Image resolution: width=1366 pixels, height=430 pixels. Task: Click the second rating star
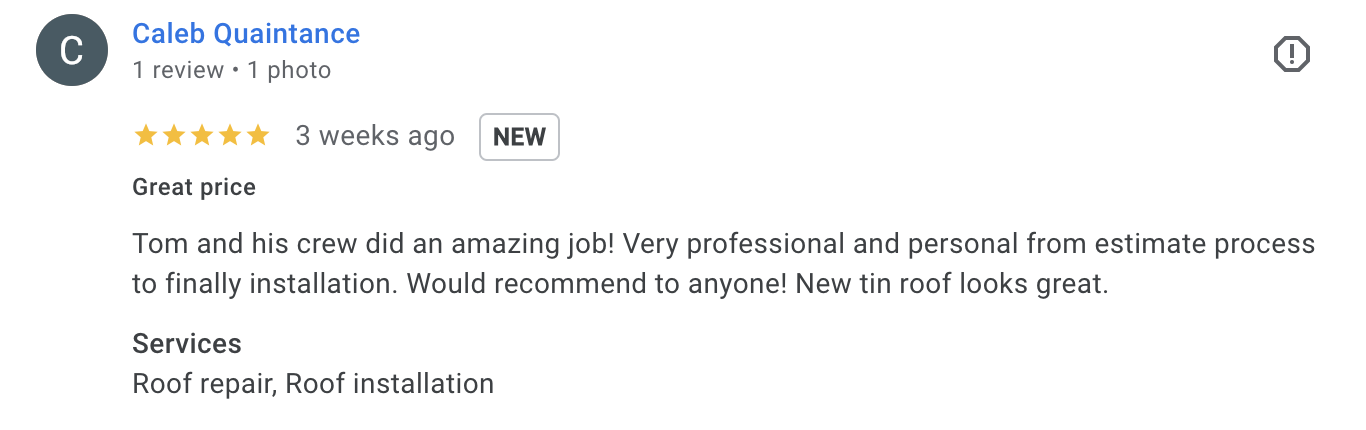coord(174,136)
